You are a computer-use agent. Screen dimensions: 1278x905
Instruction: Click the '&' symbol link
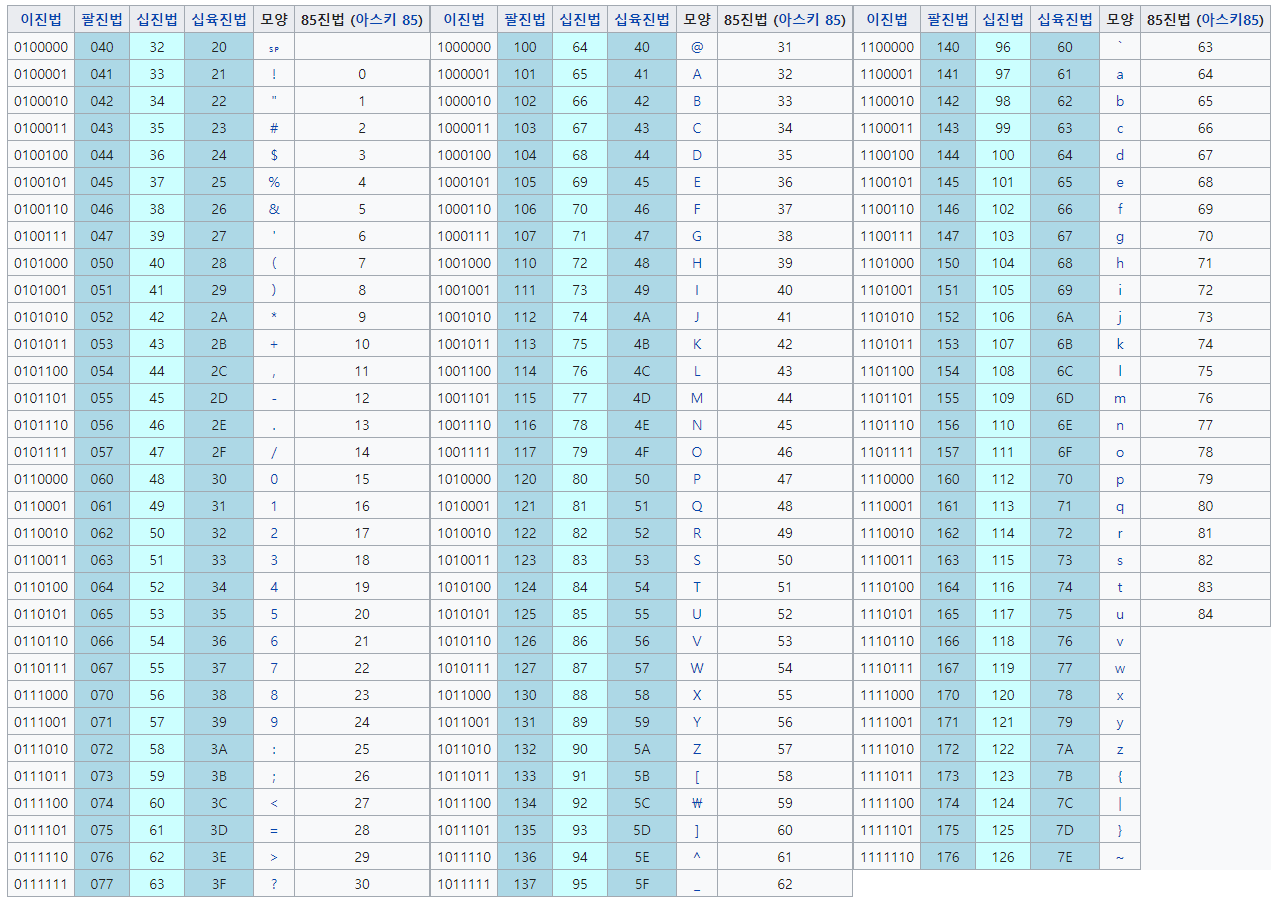[x=274, y=209]
